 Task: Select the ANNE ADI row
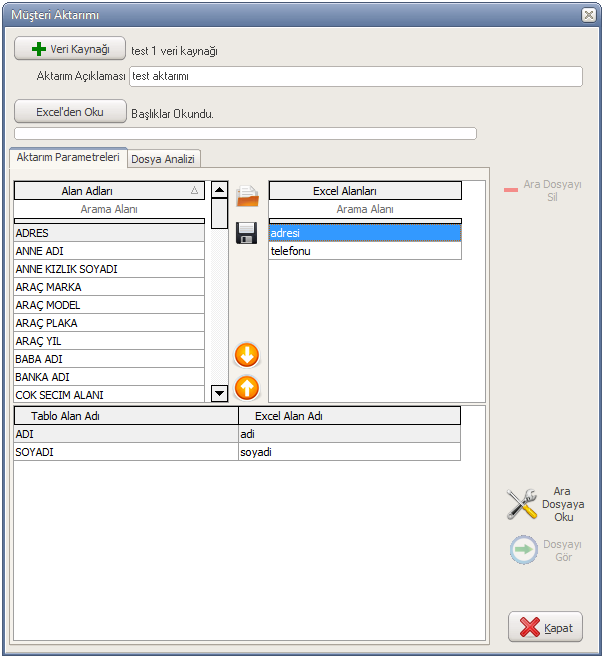(x=109, y=251)
